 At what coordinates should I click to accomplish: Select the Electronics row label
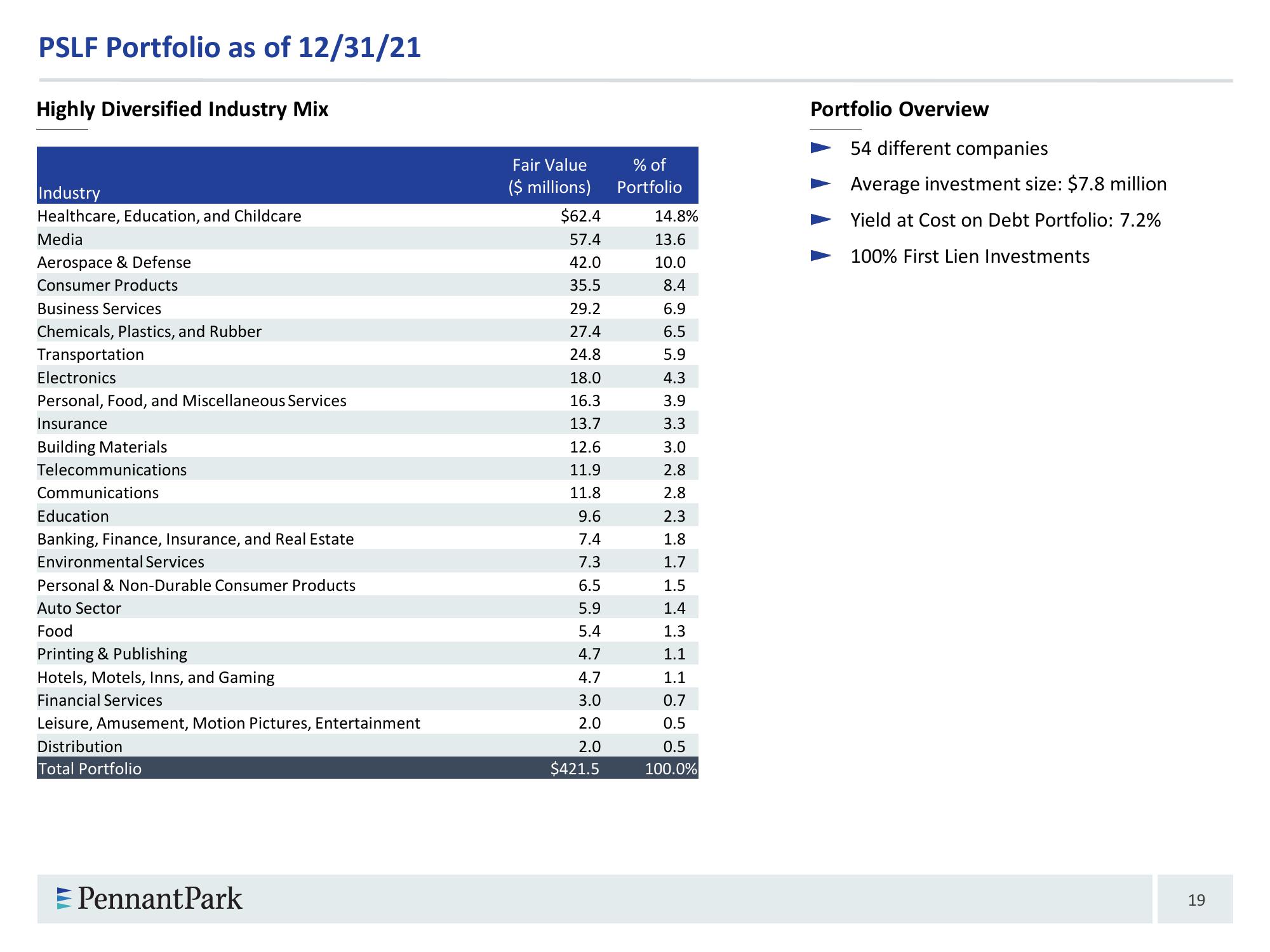[x=76, y=378]
